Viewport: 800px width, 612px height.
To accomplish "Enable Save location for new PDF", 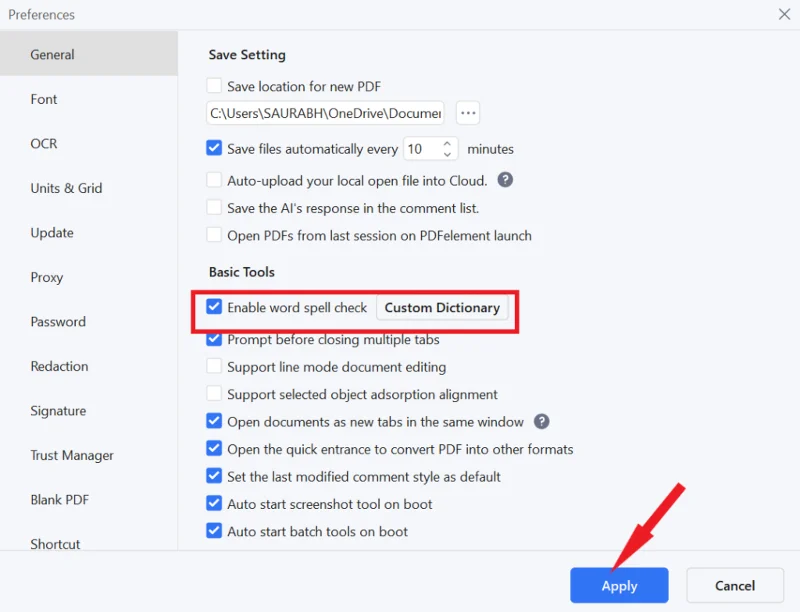I will click(x=214, y=87).
